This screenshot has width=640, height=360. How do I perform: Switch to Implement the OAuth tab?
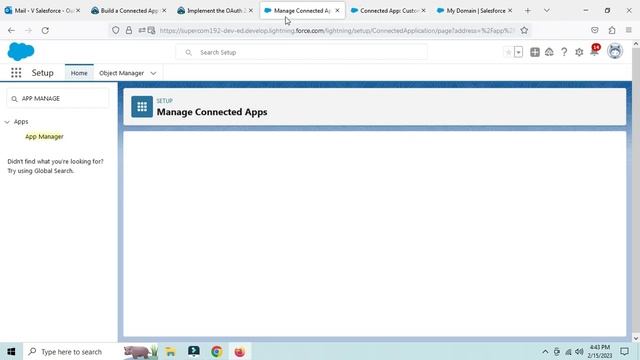tap(216, 11)
